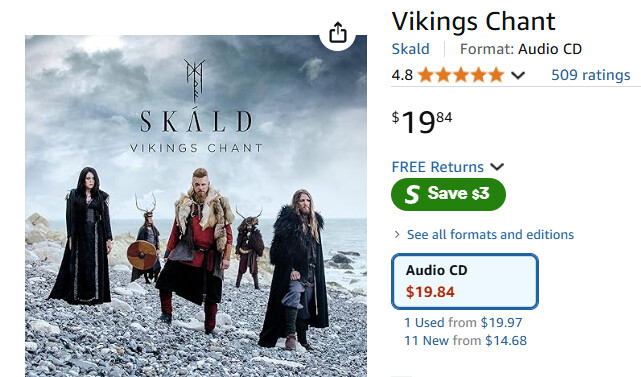Open the Skald artist link
641x377 pixels.
(x=410, y=49)
